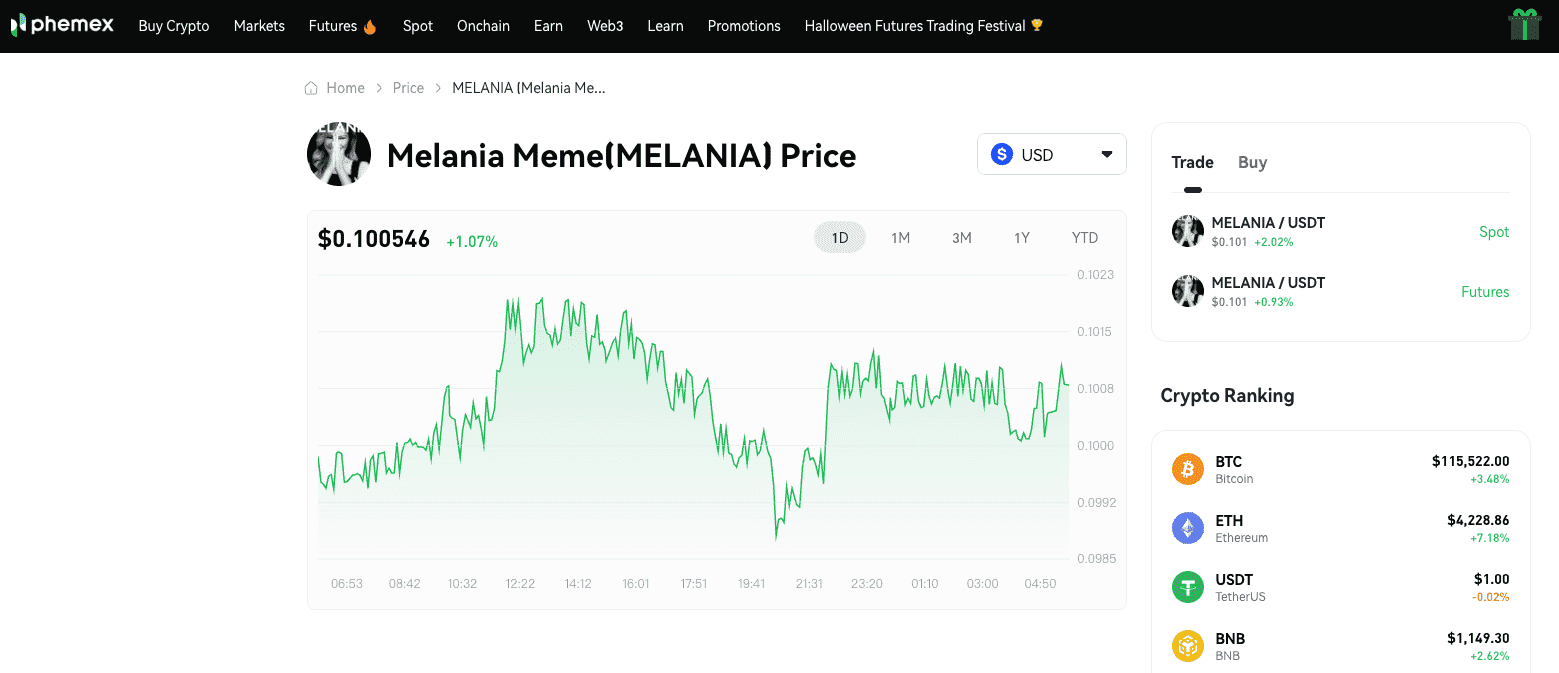Click the Price breadcrumb link
Image resolution: width=1559 pixels, height=673 pixels.
click(x=408, y=88)
